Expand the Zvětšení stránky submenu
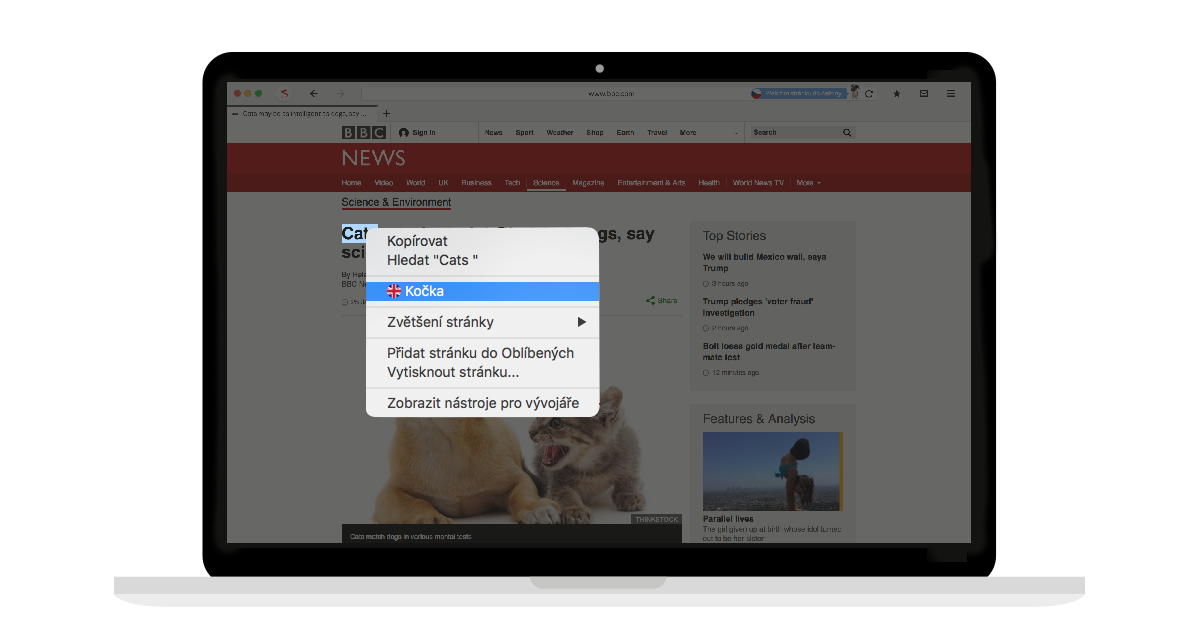 click(x=581, y=322)
